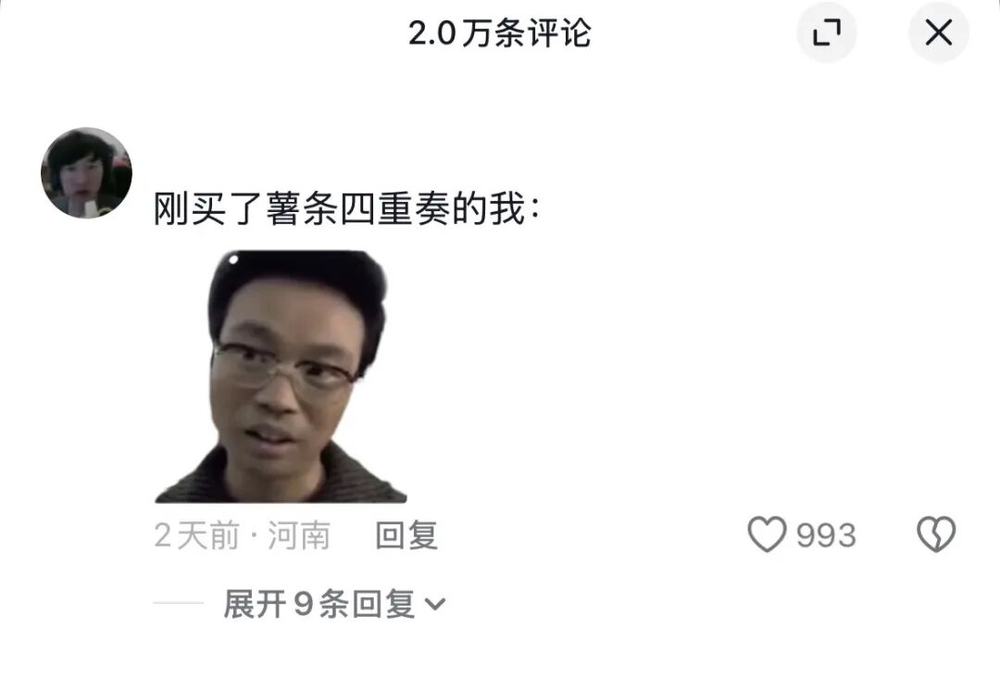Expand the 9 replies via 展开9条回复
Image resolution: width=1000 pixels, height=677 pixels.
pyautogui.click(x=334, y=604)
